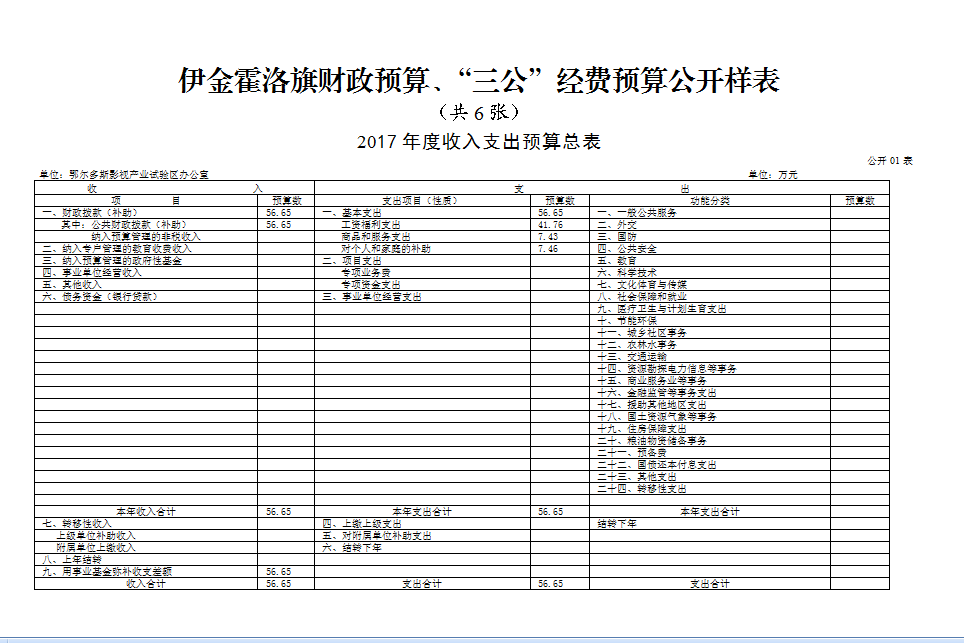
Task: Click the row 其中:公共财政拨款(补助)
Action: pyautogui.click(x=146, y=225)
